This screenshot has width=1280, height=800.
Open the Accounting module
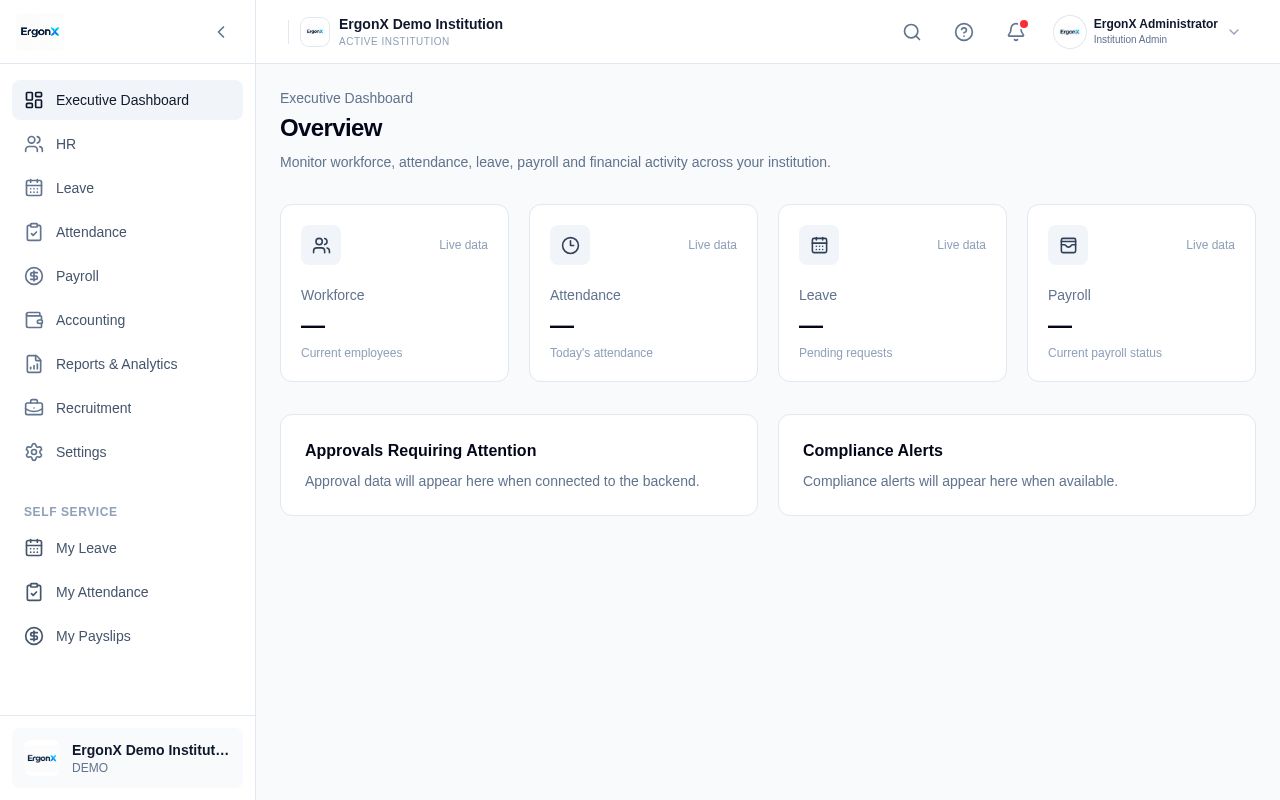tap(127, 320)
